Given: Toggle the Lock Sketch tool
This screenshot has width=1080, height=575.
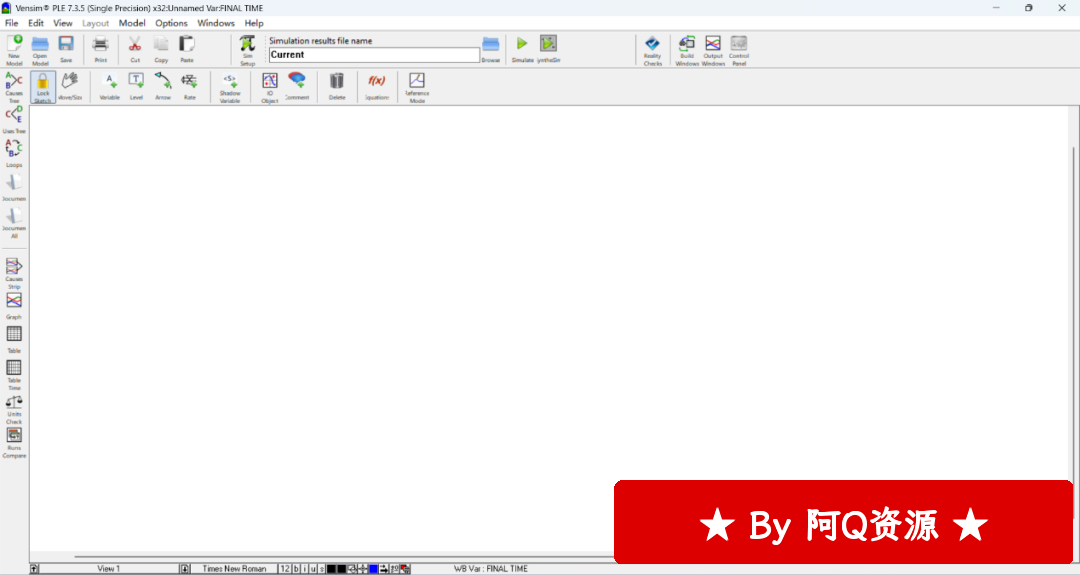Looking at the screenshot, I should (43, 87).
